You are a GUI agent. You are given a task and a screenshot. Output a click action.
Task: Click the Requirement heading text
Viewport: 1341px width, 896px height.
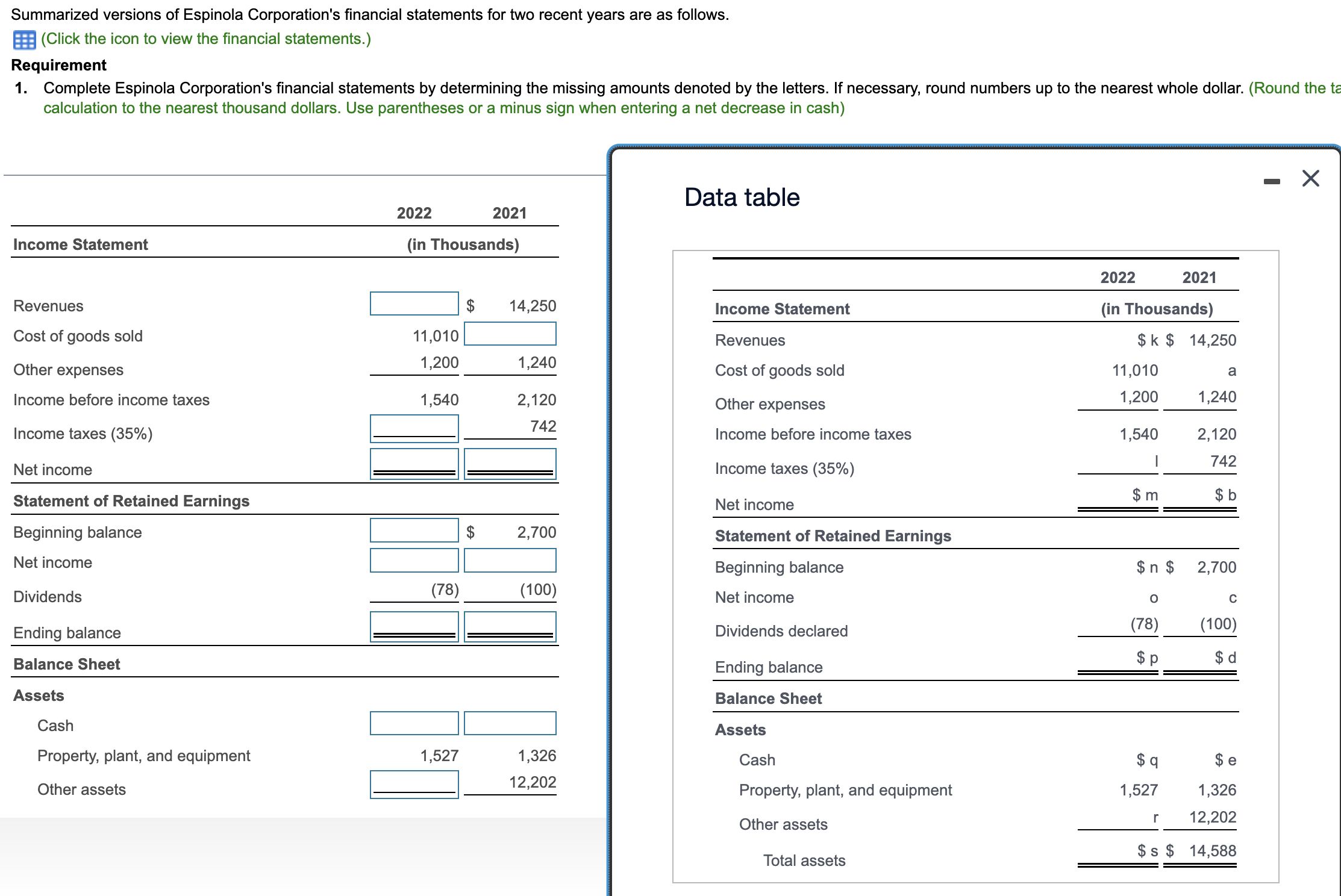coord(58,65)
